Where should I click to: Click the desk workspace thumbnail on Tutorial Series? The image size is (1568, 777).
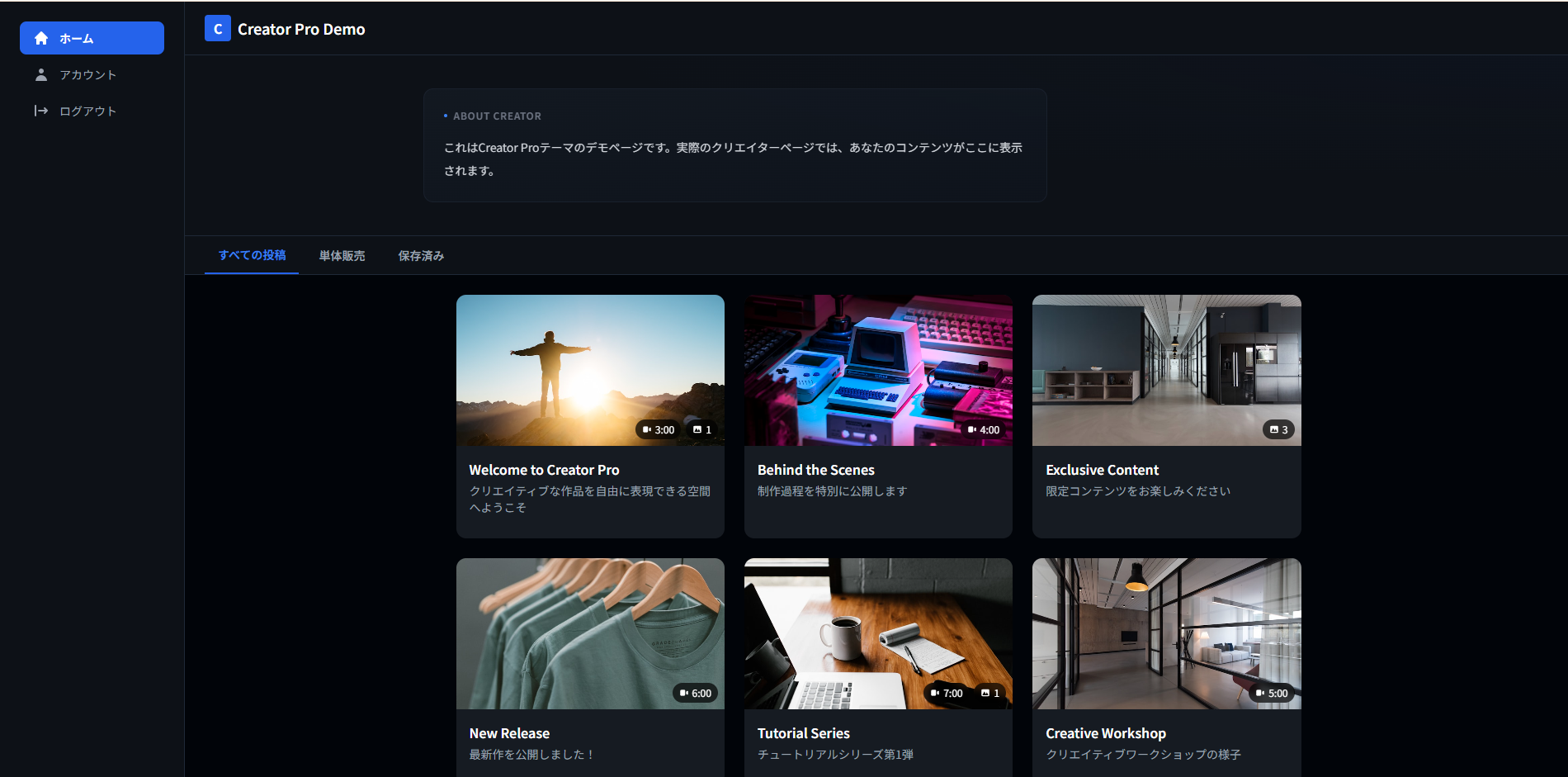click(877, 632)
